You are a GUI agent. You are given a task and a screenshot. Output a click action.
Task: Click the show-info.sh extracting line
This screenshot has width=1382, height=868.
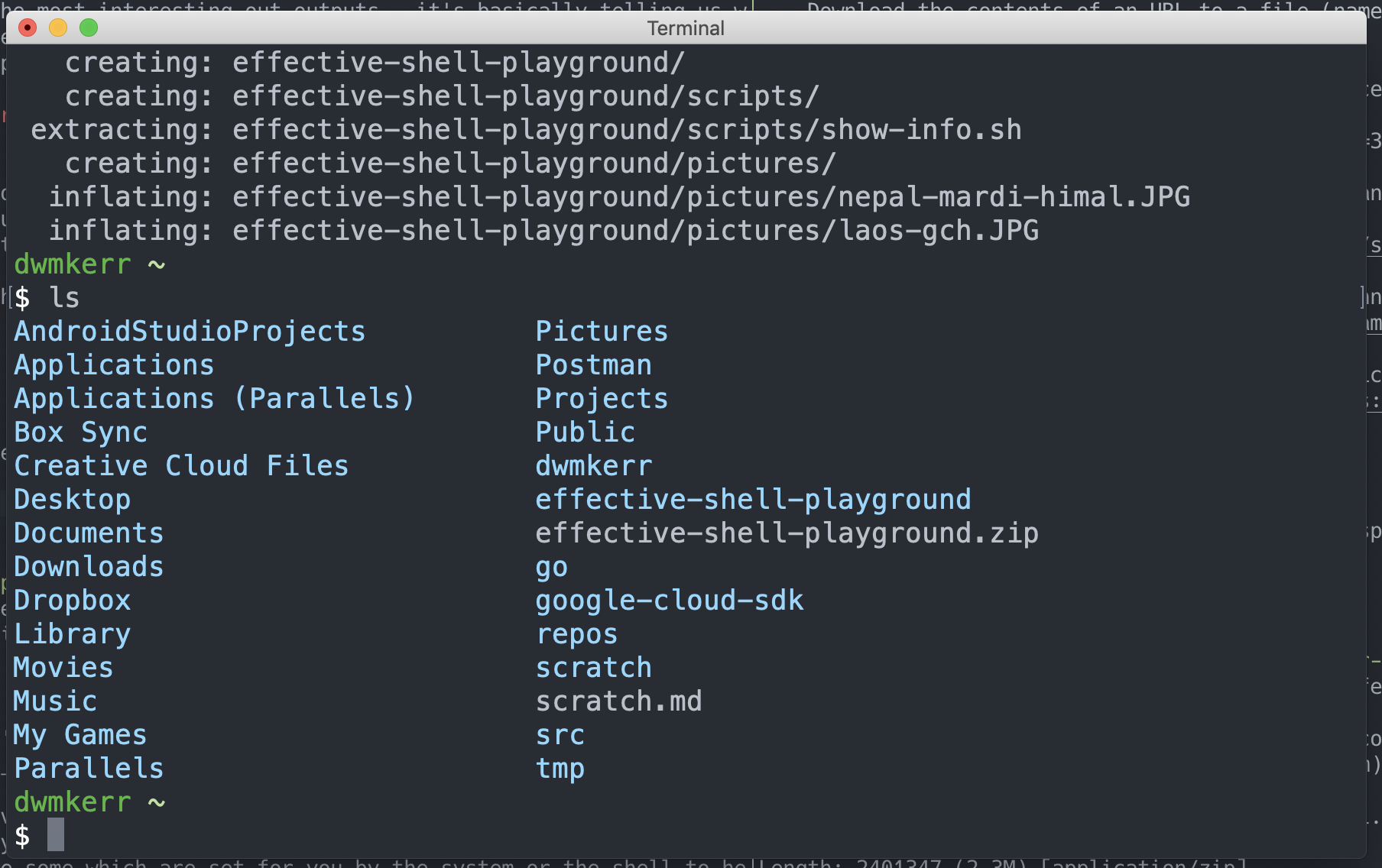coord(526,130)
